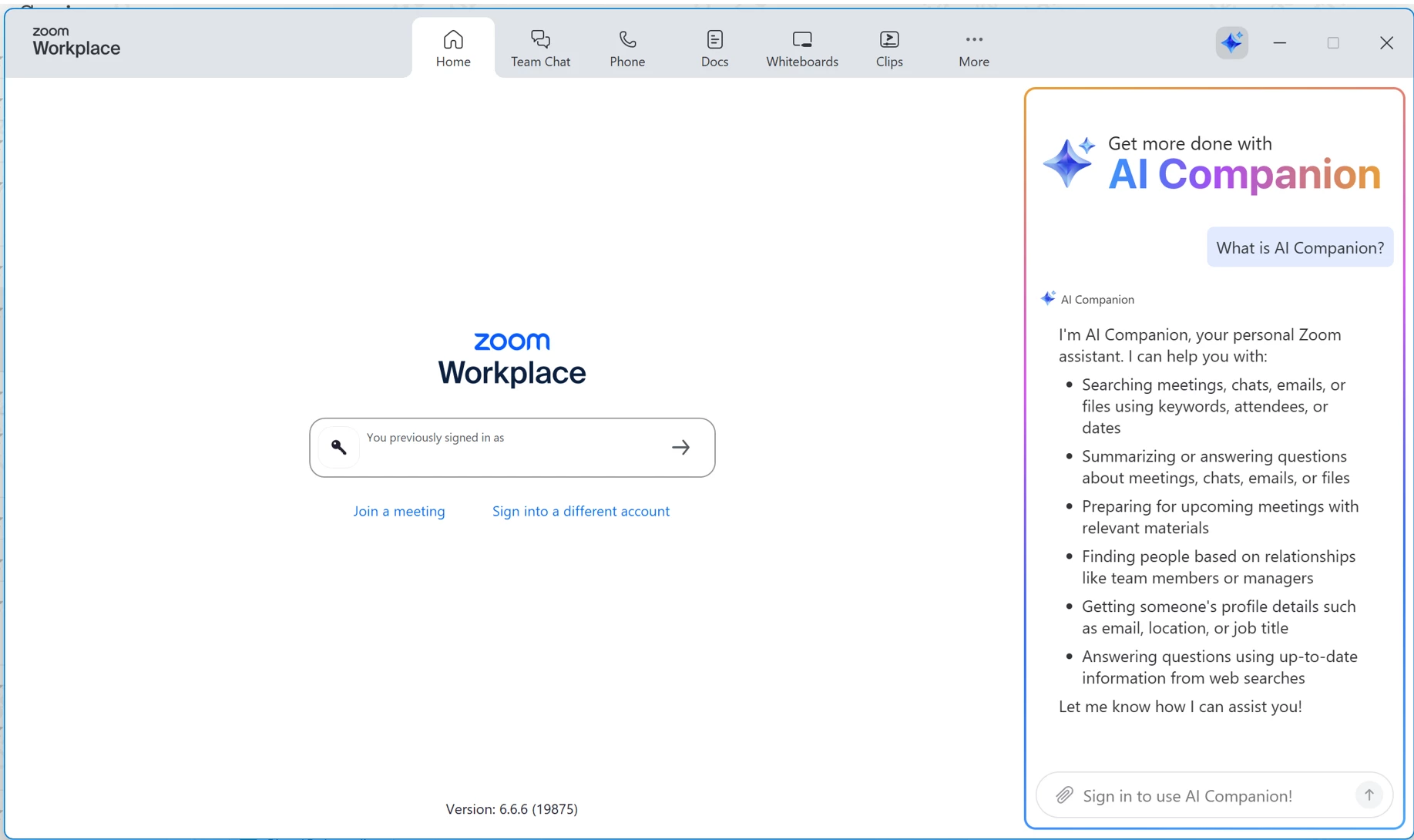Click the 'Get more done with' heading
Screen dimensions: 1414x840
(1190, 143)
